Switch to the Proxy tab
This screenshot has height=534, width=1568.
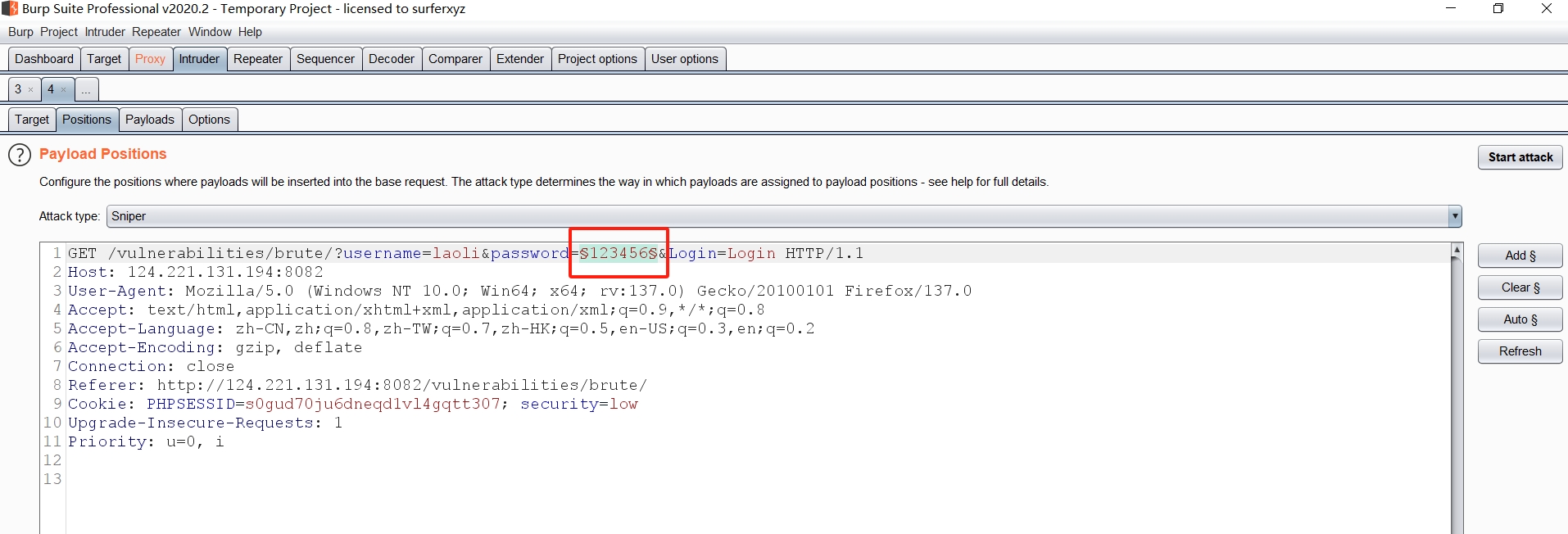[x=150, y=59]
